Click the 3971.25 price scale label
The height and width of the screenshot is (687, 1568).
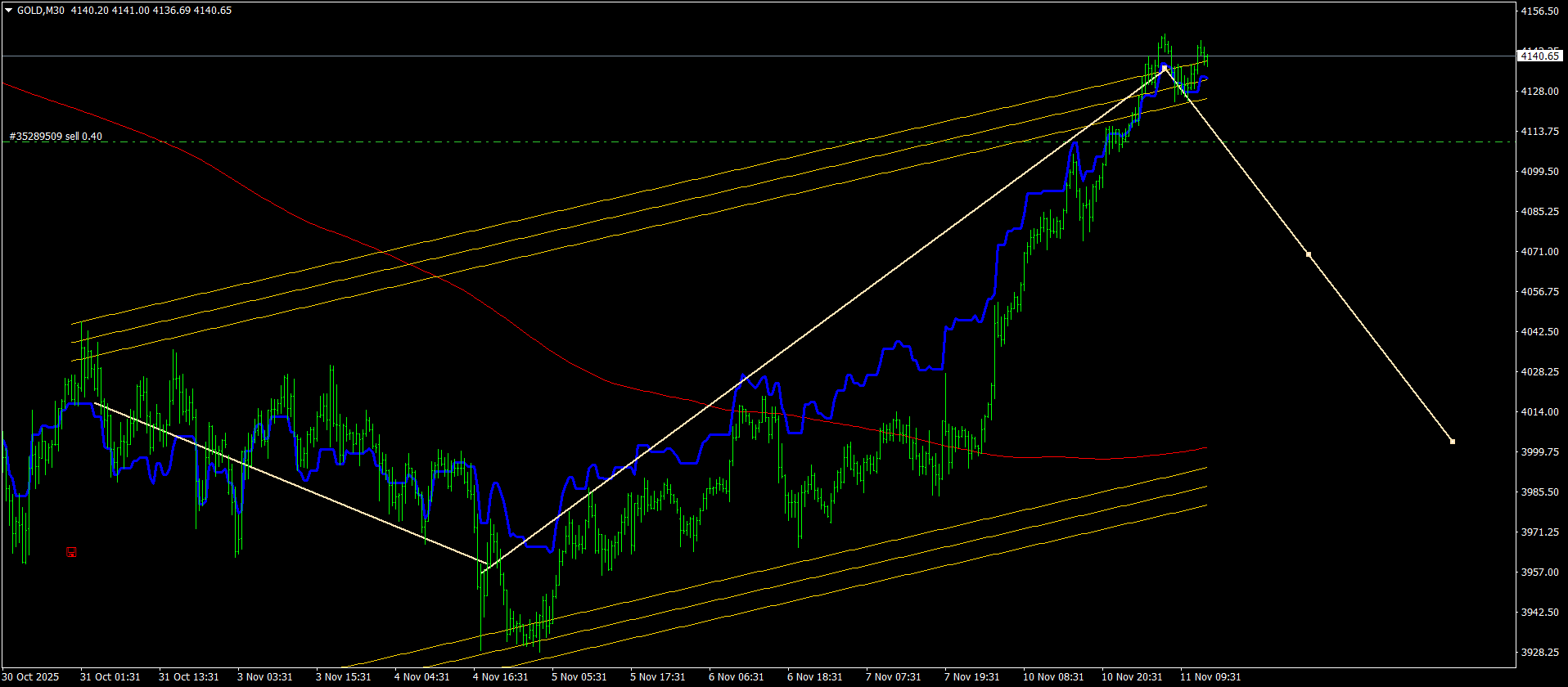point(1539,532)
